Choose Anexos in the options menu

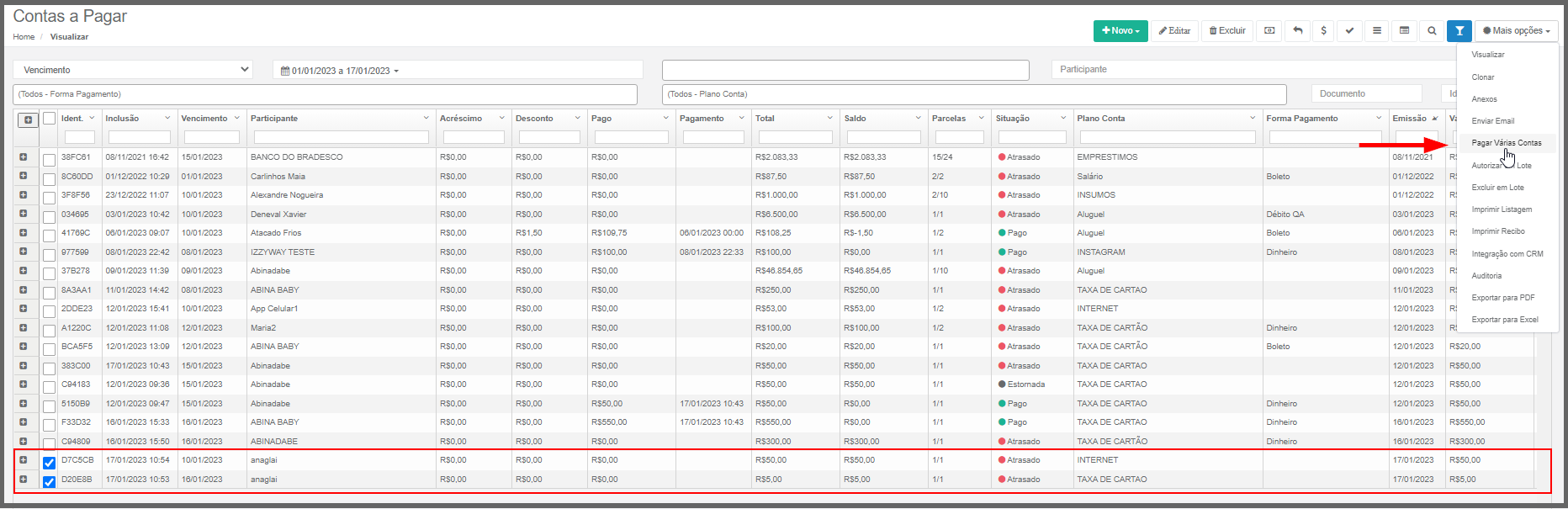1484,99
